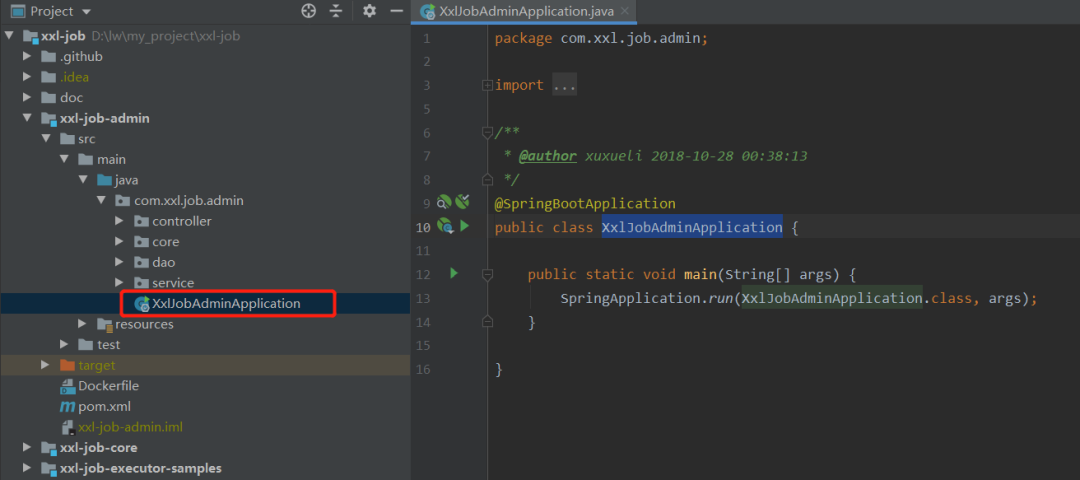
Task: Expand the target folder
Action: [45, 365]
